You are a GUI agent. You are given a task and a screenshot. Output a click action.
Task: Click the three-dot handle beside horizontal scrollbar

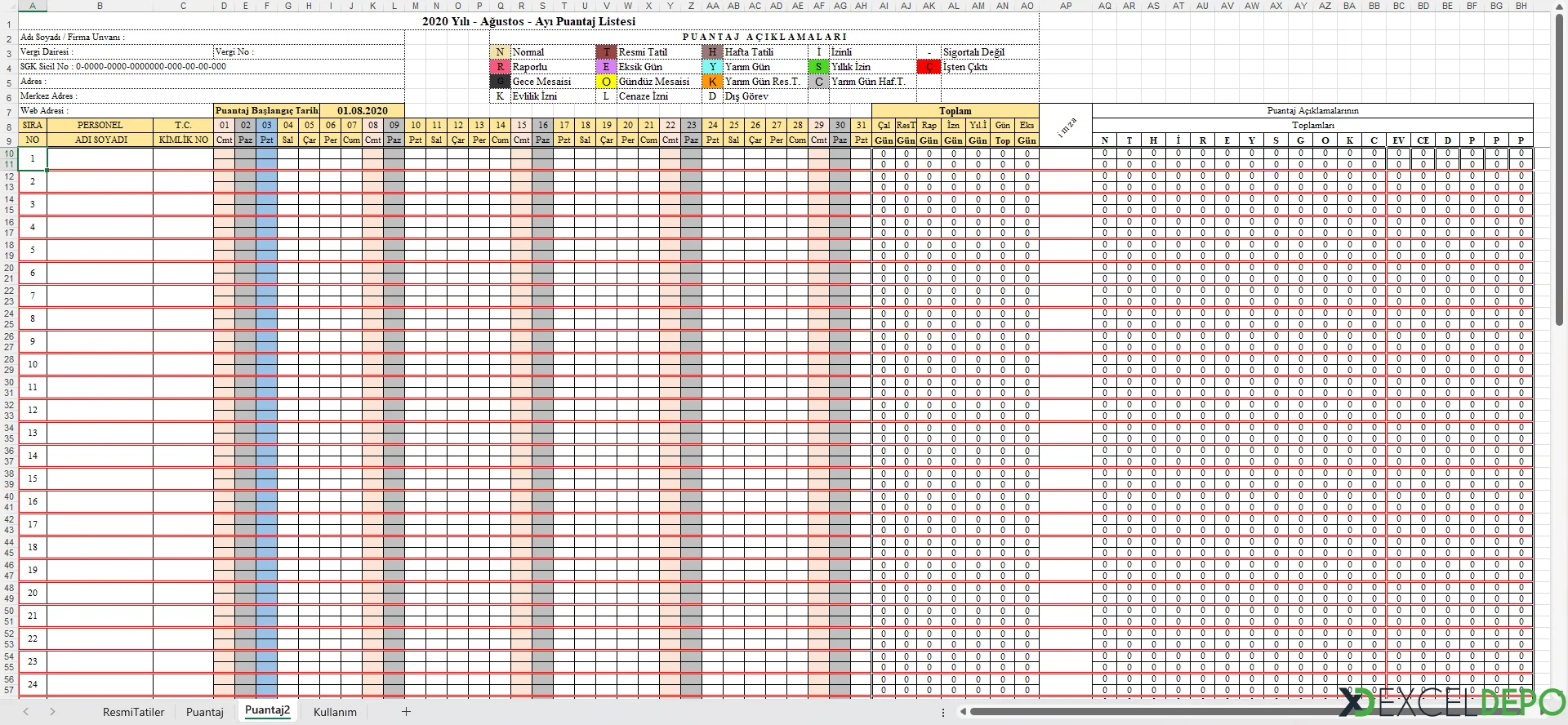tap(943, 712)
